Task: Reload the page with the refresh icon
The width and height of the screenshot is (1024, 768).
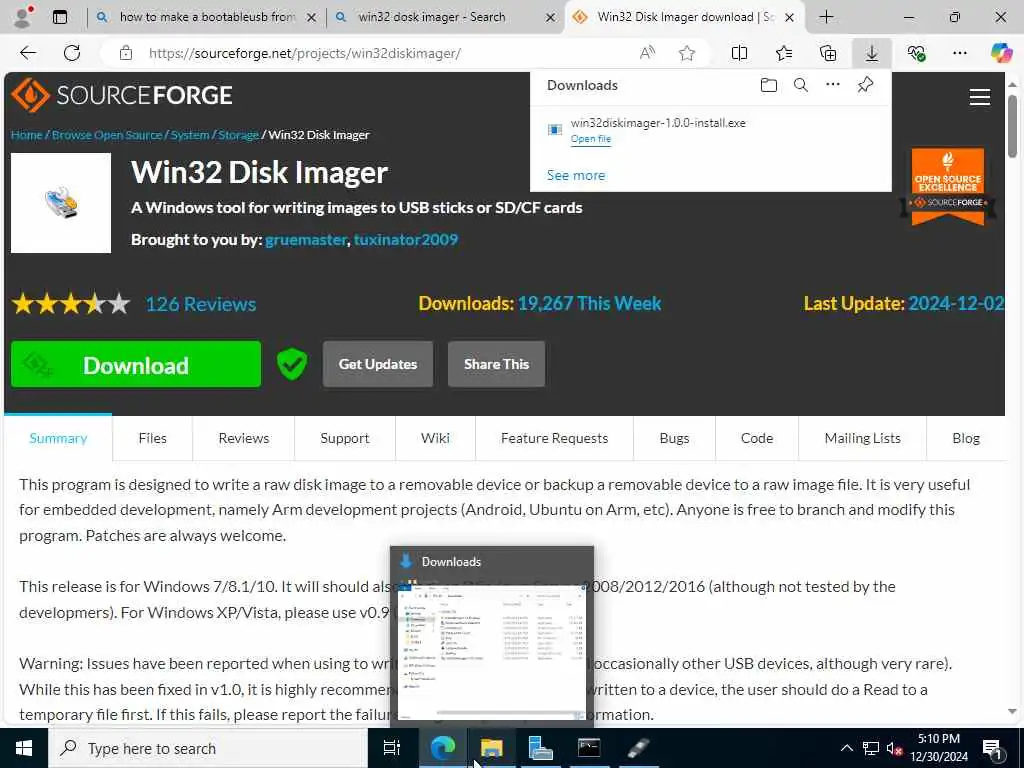Action: [72, 53]
